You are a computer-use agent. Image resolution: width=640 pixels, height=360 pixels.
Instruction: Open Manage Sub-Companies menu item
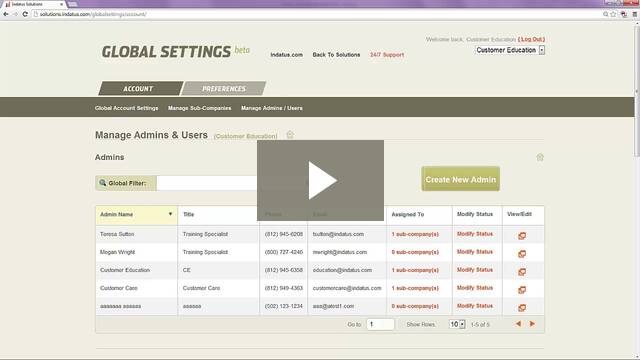click(x=199, y=108)
